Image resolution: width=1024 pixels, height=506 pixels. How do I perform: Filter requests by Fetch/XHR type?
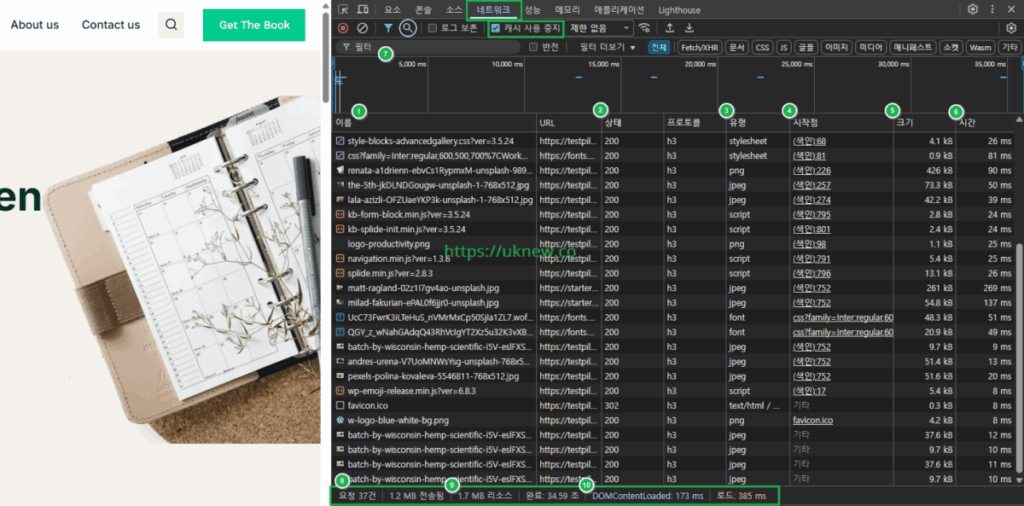(699, 47)
